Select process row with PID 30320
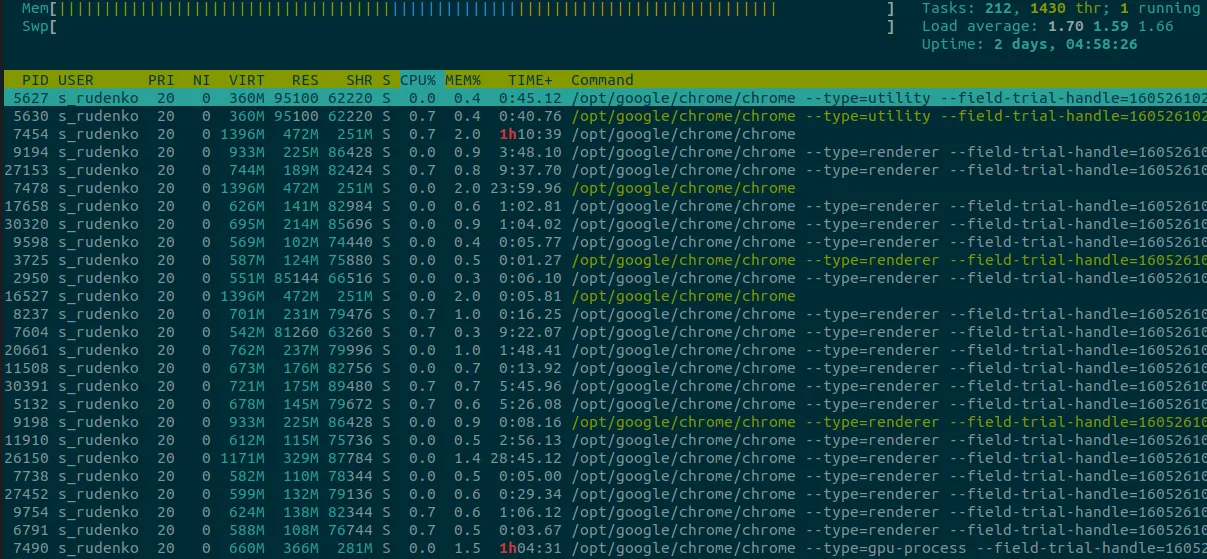The image size is (1207, 559). [603, 224]
